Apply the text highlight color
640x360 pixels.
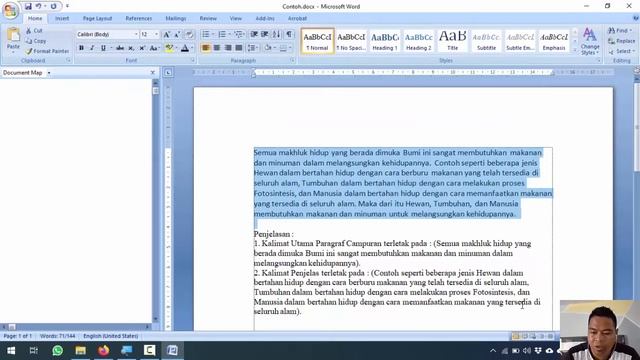[x=169, y=48]
